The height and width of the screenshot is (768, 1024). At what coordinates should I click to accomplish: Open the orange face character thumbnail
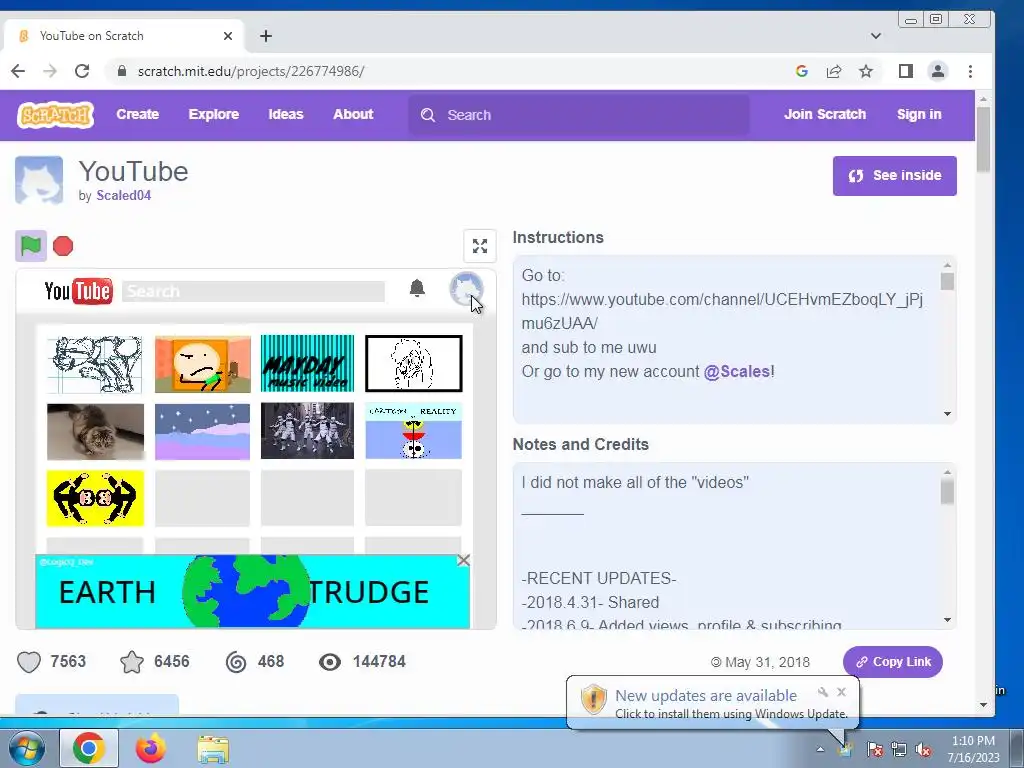(x=202, y=364)
